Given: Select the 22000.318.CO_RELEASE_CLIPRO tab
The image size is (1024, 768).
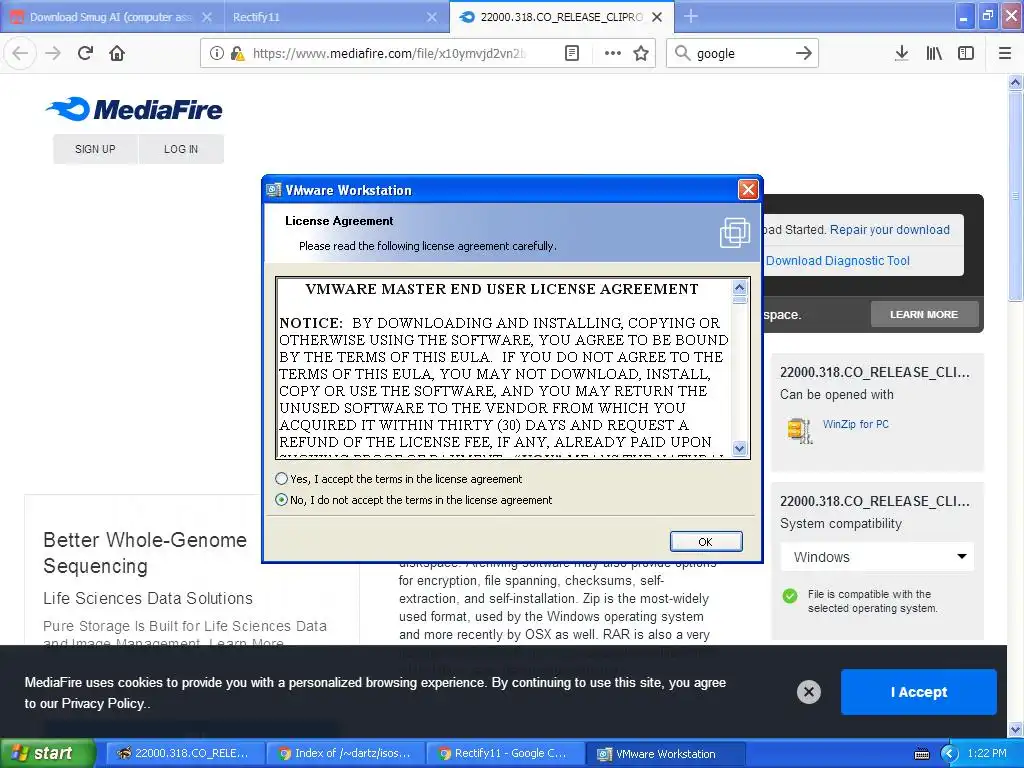Looking at the screenshot, I should pyautogui.click(x=562, y=17).
